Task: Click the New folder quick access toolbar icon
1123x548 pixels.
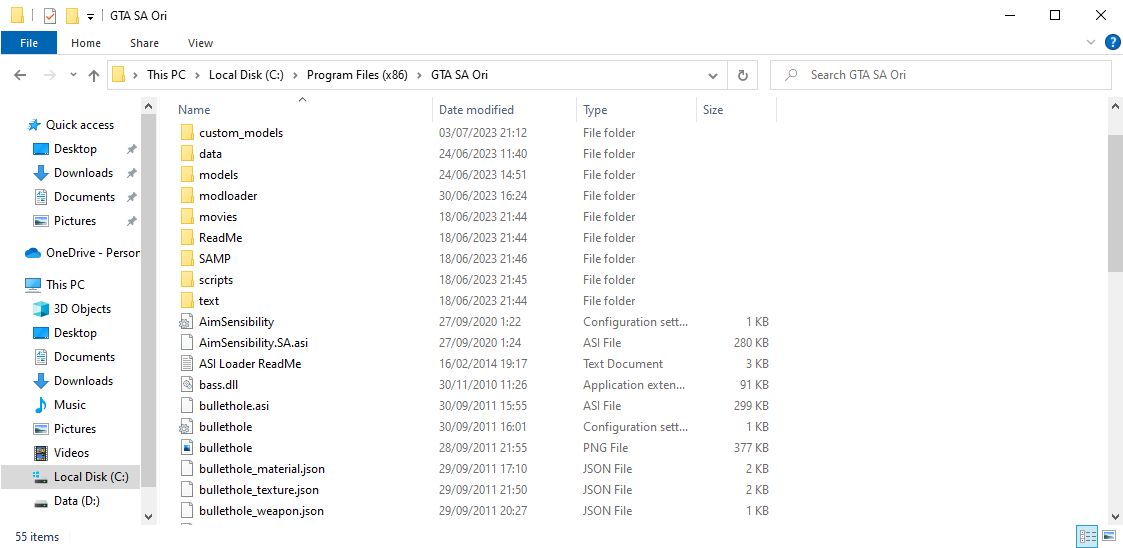Action: point(72,15)
